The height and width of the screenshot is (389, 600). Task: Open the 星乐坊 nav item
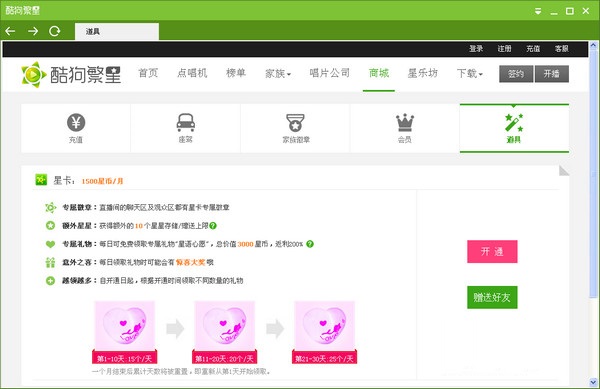coord(422,73)
